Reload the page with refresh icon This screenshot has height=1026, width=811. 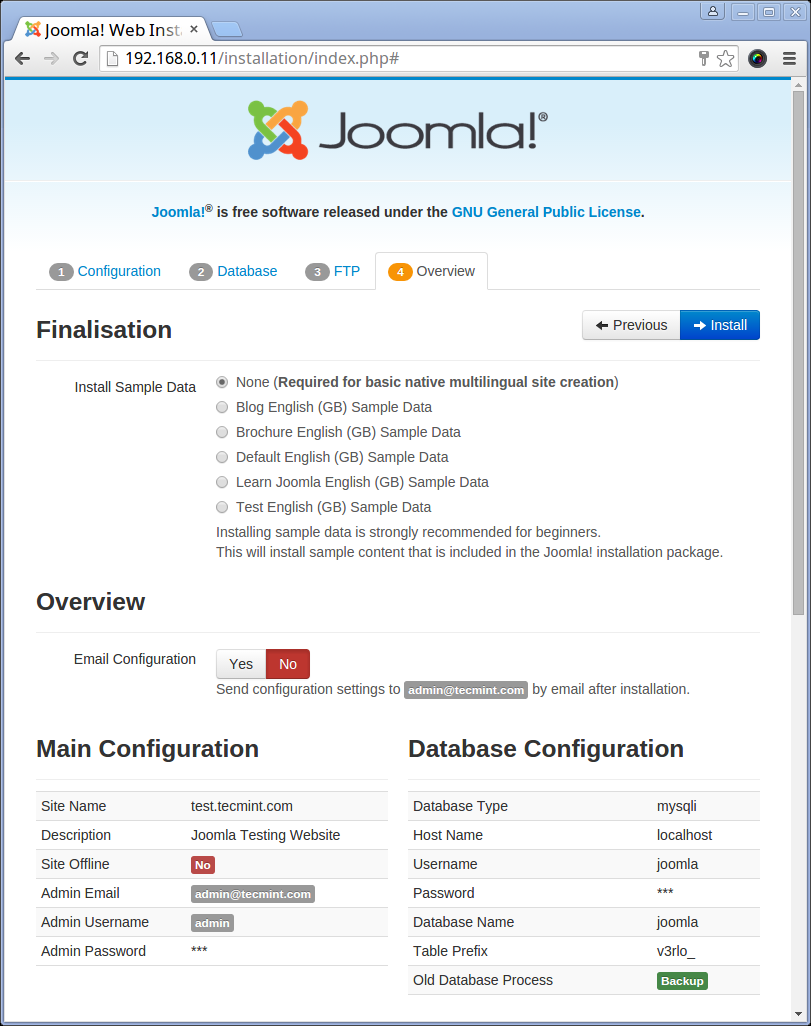(x=80, y=59)
